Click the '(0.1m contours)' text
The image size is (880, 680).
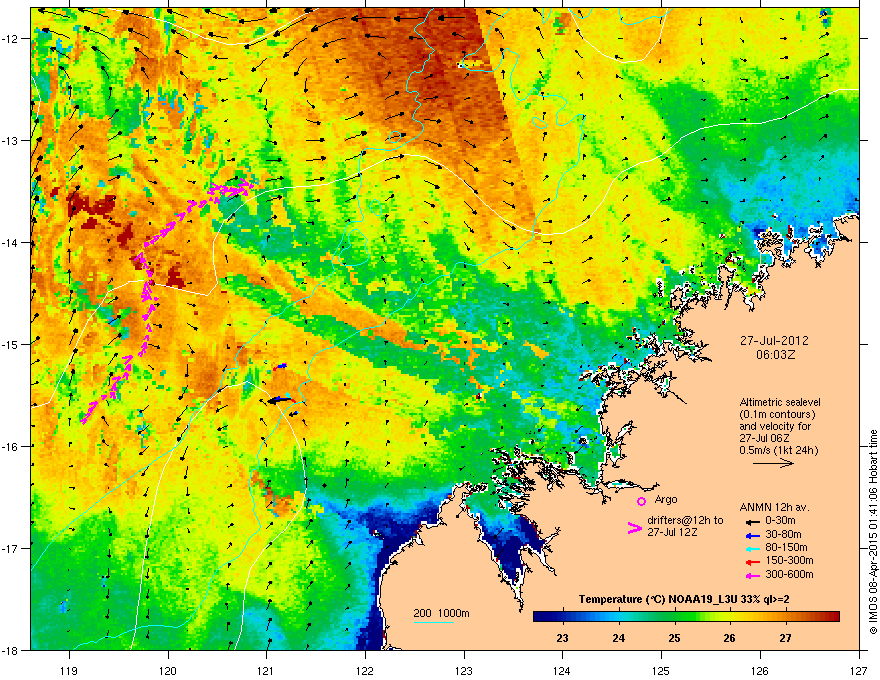point(777,414)
